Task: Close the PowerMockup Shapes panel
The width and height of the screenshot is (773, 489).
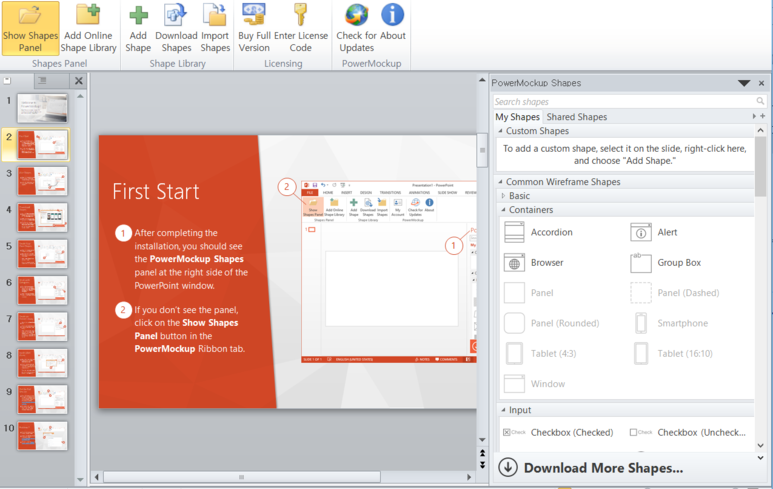Action: pos(761,83)
